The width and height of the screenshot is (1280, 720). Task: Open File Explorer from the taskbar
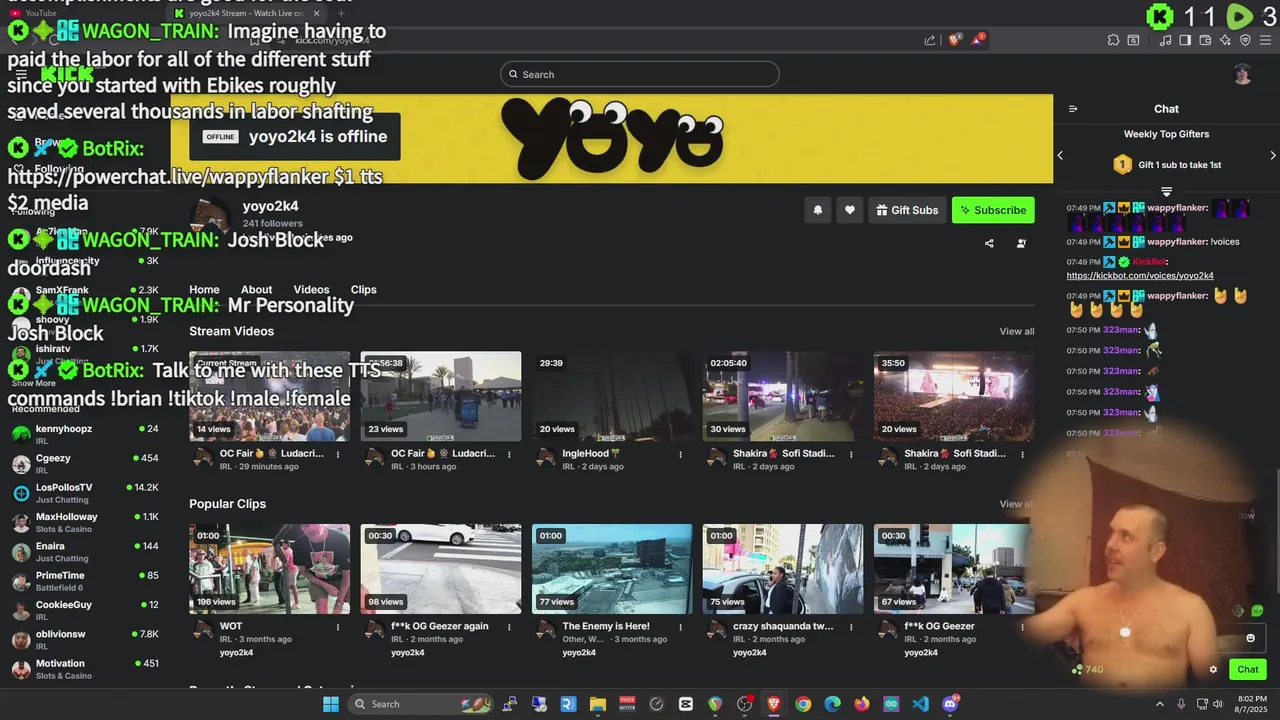click(x=598, y=704)
